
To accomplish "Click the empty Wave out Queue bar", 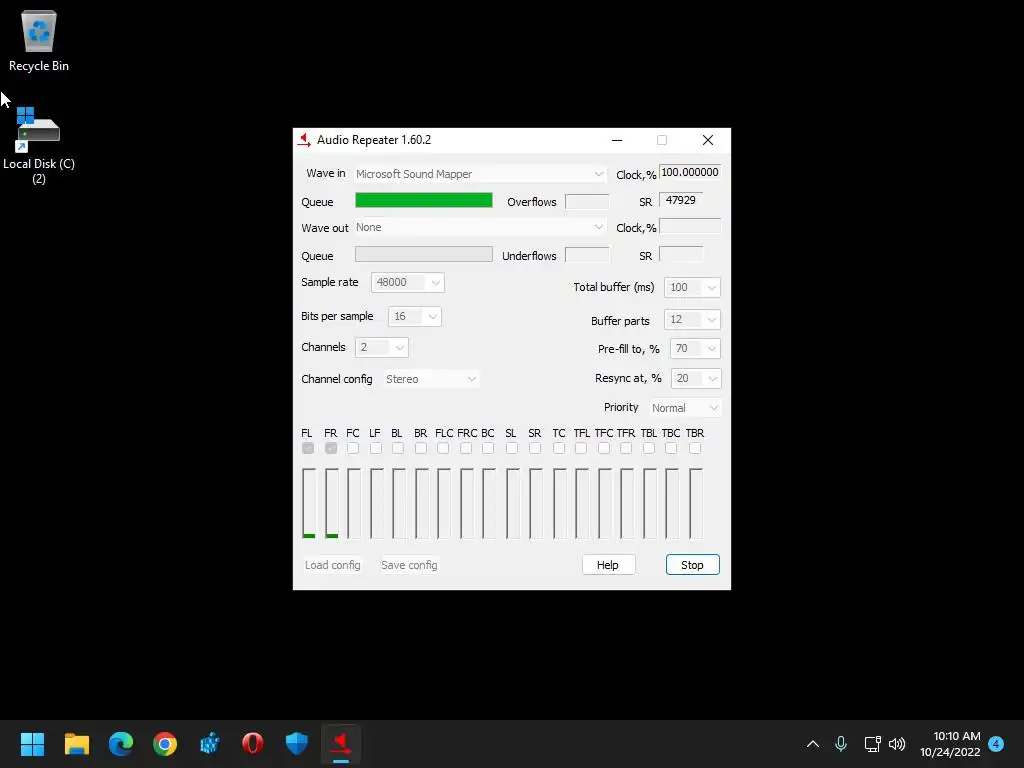I will (x=424, y=254).
